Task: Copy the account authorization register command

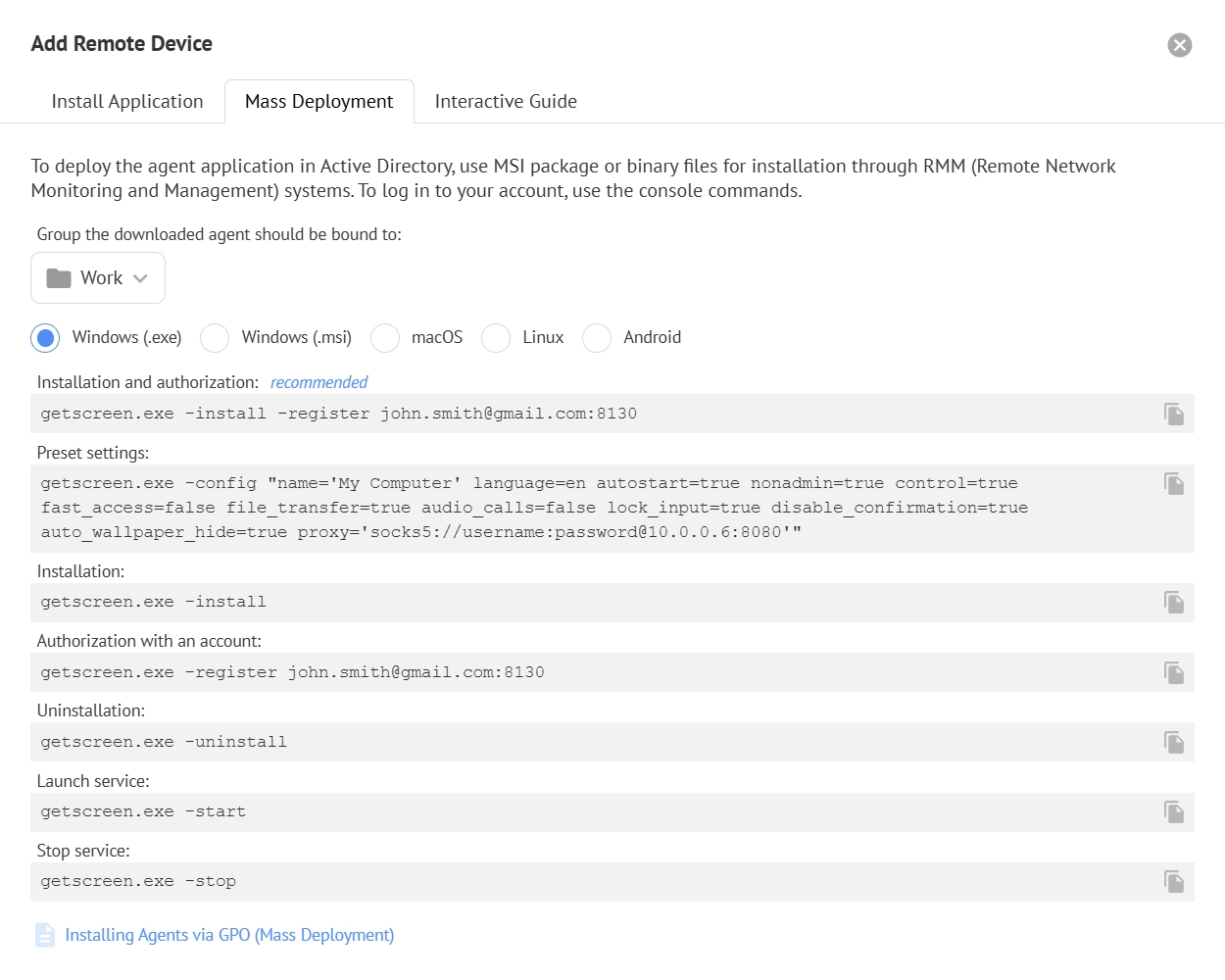Action: 1173,672
